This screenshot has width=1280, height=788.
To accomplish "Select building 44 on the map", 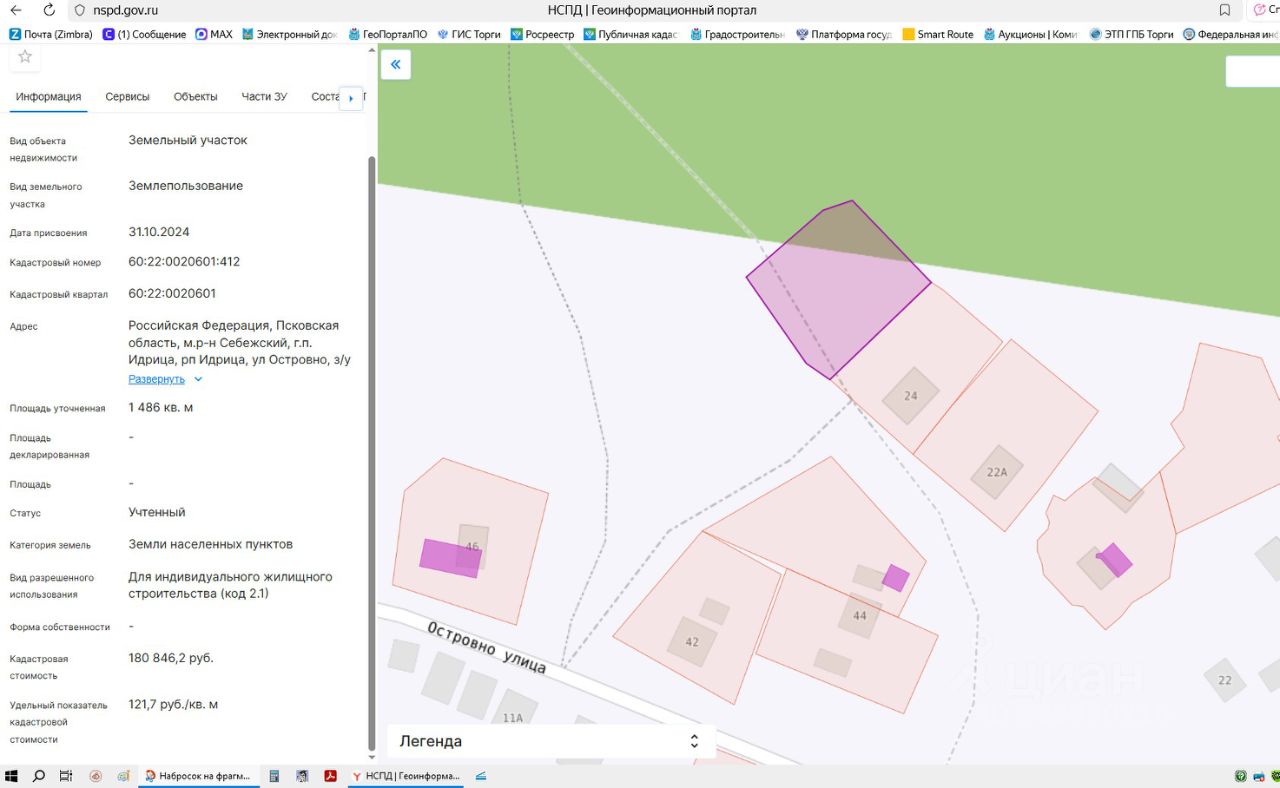I will pyautogui.click(x=859, y=616).
